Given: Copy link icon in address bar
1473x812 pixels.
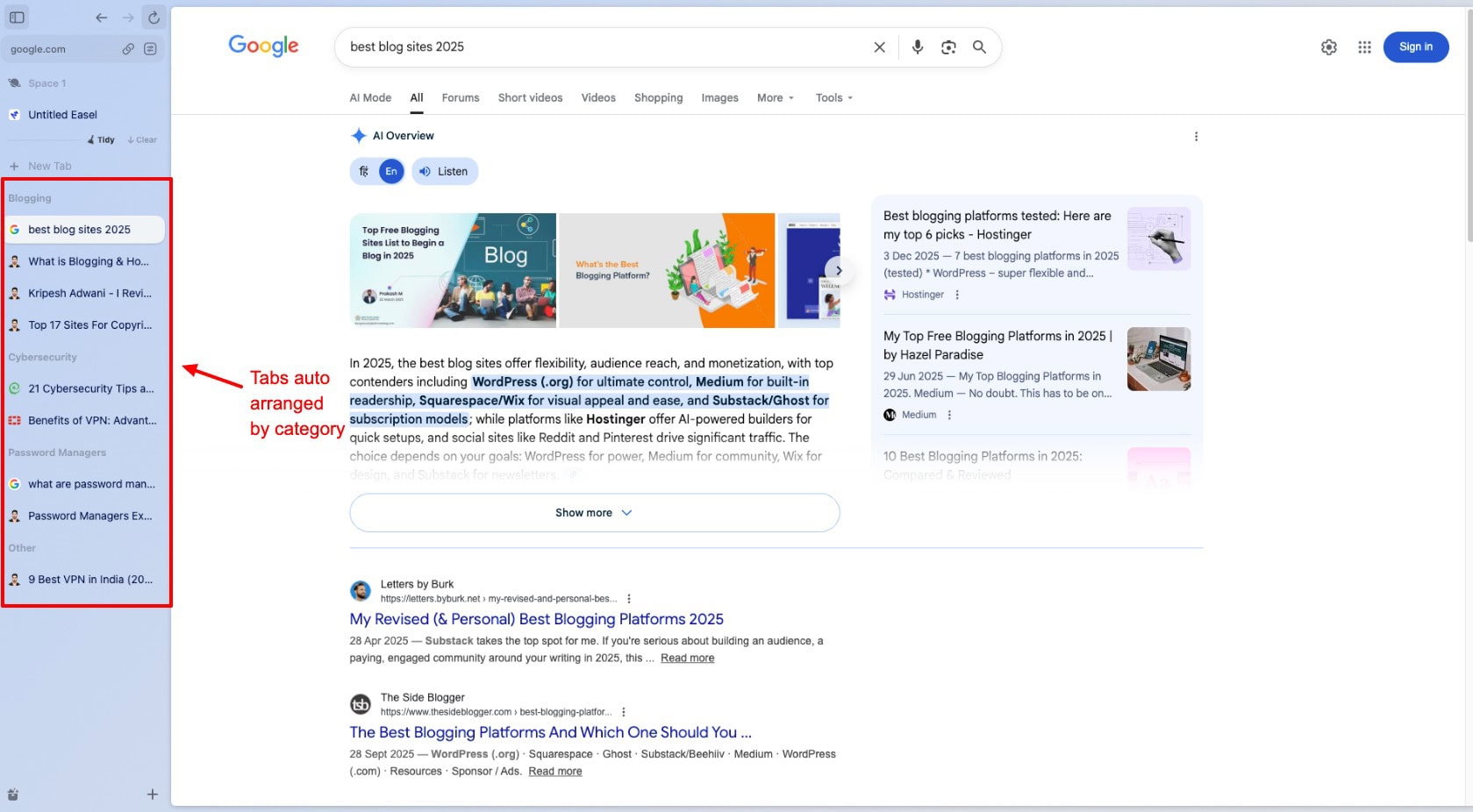Looking at the screenshot, I should tap(128, 49).
